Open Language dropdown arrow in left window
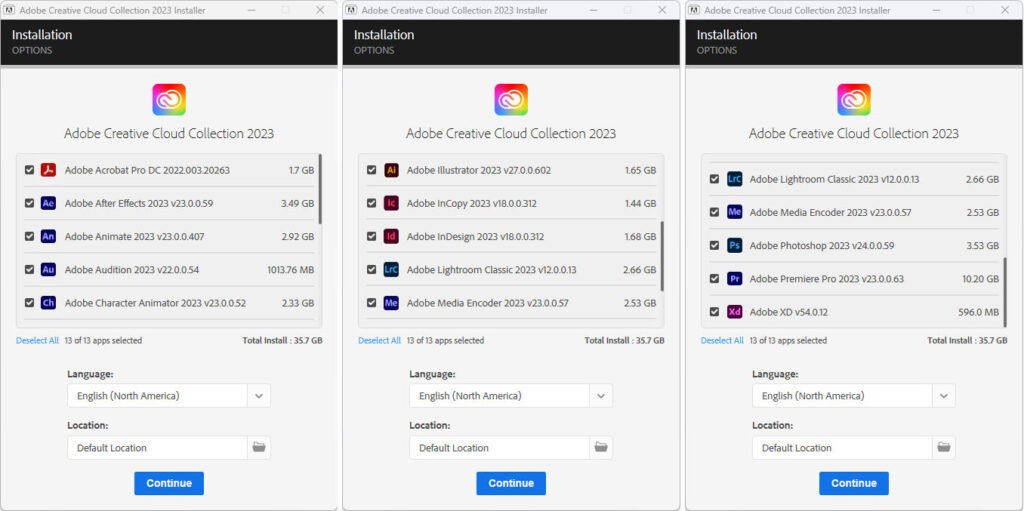 (259, 395)
